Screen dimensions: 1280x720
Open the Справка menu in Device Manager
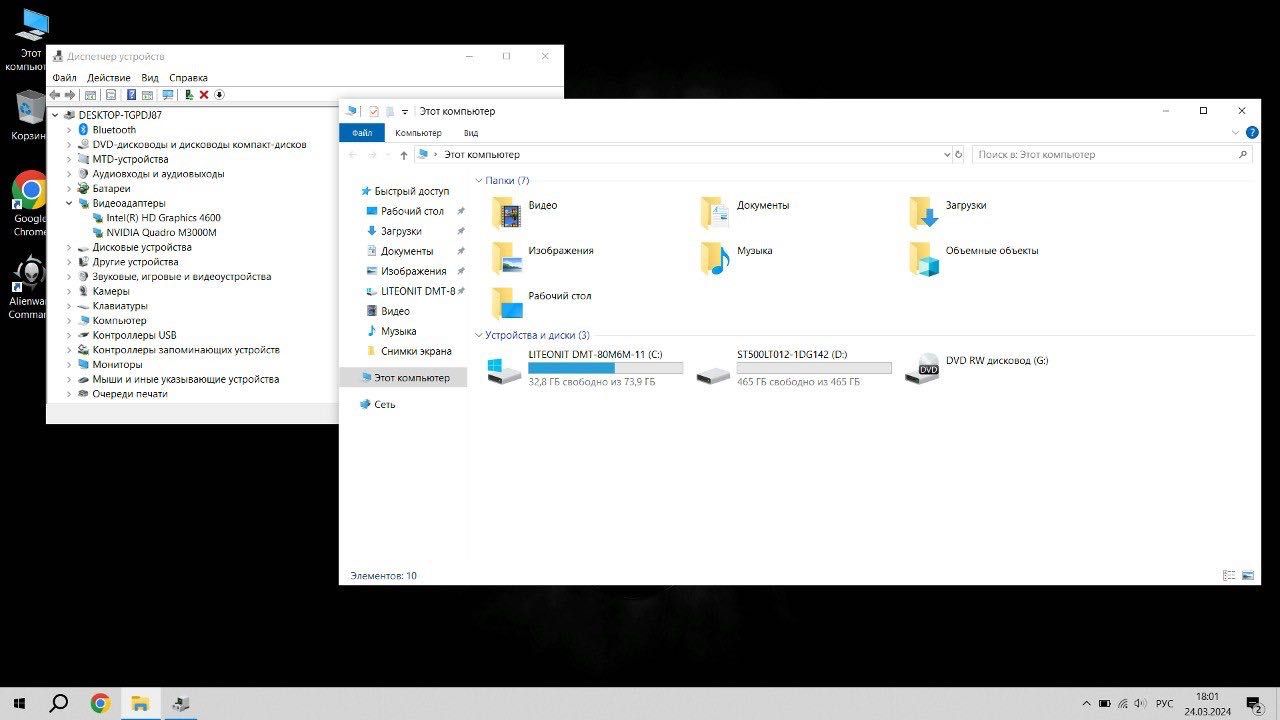(x=188, y=77)
